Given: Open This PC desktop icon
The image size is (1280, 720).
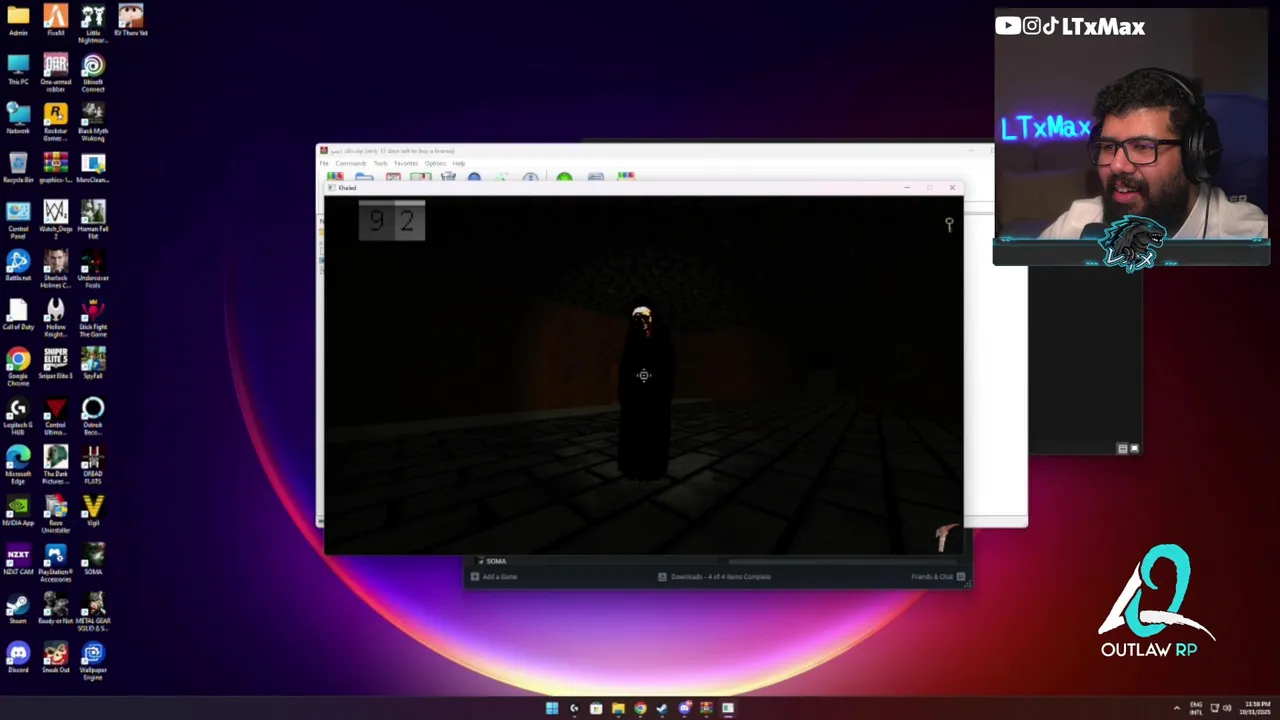Looking at the screenshot, I should (x=18, y=69).
